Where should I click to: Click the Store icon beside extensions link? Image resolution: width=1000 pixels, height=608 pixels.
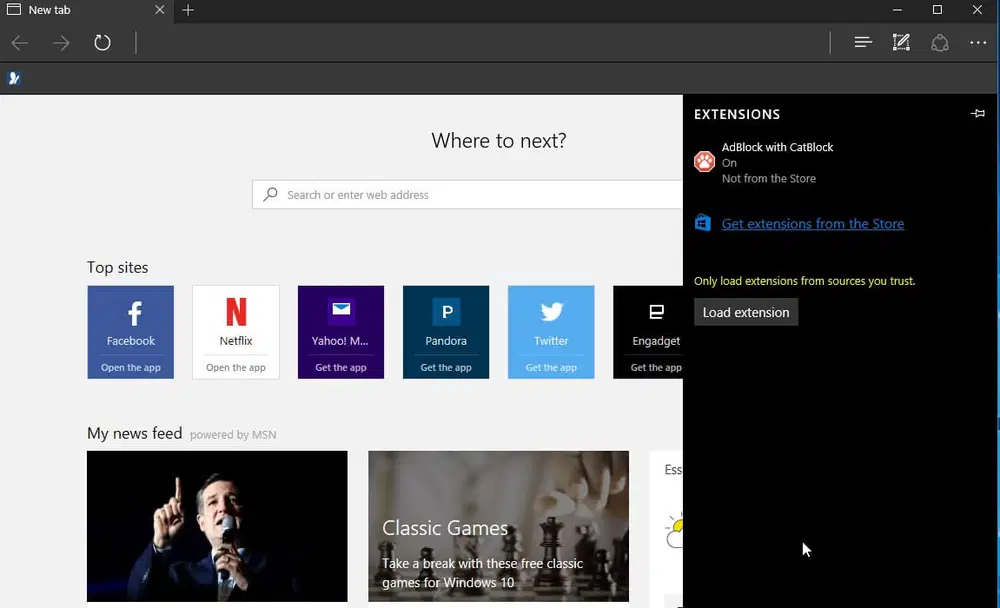coord(703,223)
